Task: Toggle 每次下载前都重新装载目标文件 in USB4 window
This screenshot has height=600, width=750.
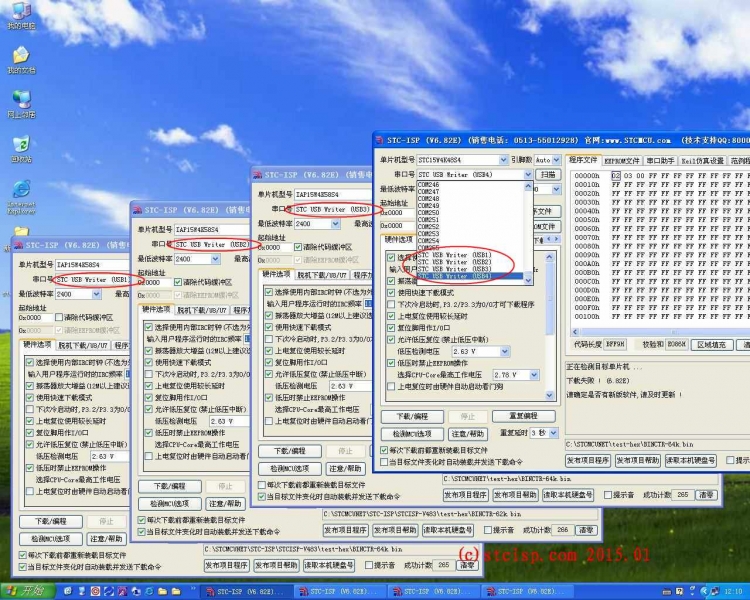Action: point(384,450)
